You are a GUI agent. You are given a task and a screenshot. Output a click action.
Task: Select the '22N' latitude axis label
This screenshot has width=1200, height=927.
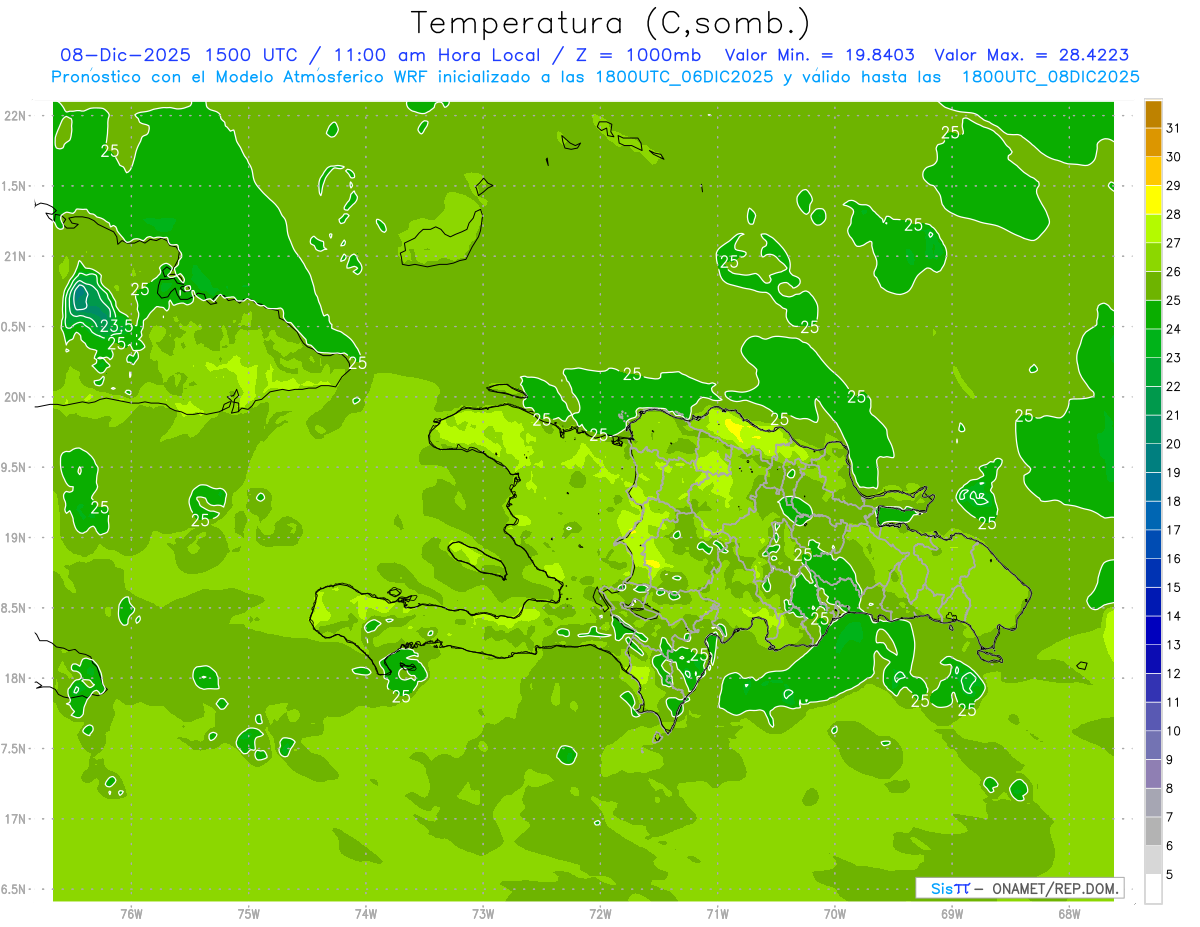click(15, 115)
